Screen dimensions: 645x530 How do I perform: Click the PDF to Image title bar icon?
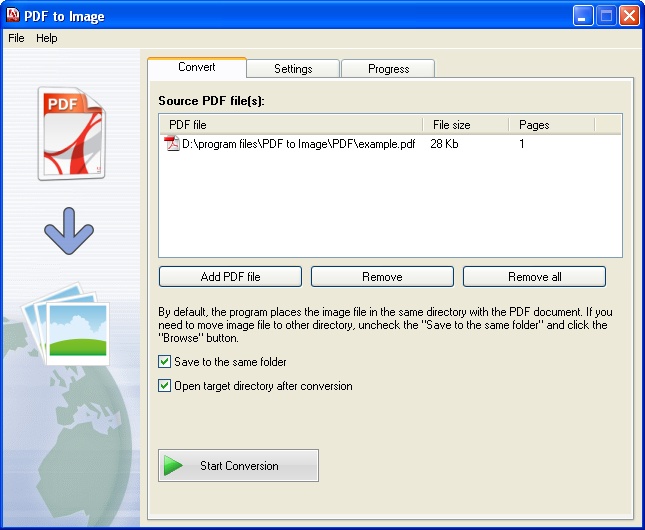tap(13, 15)
